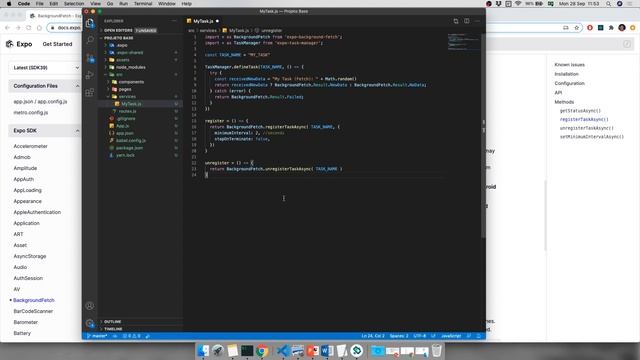Open Microsoft Word from the Dock

(x=327, y=351)
